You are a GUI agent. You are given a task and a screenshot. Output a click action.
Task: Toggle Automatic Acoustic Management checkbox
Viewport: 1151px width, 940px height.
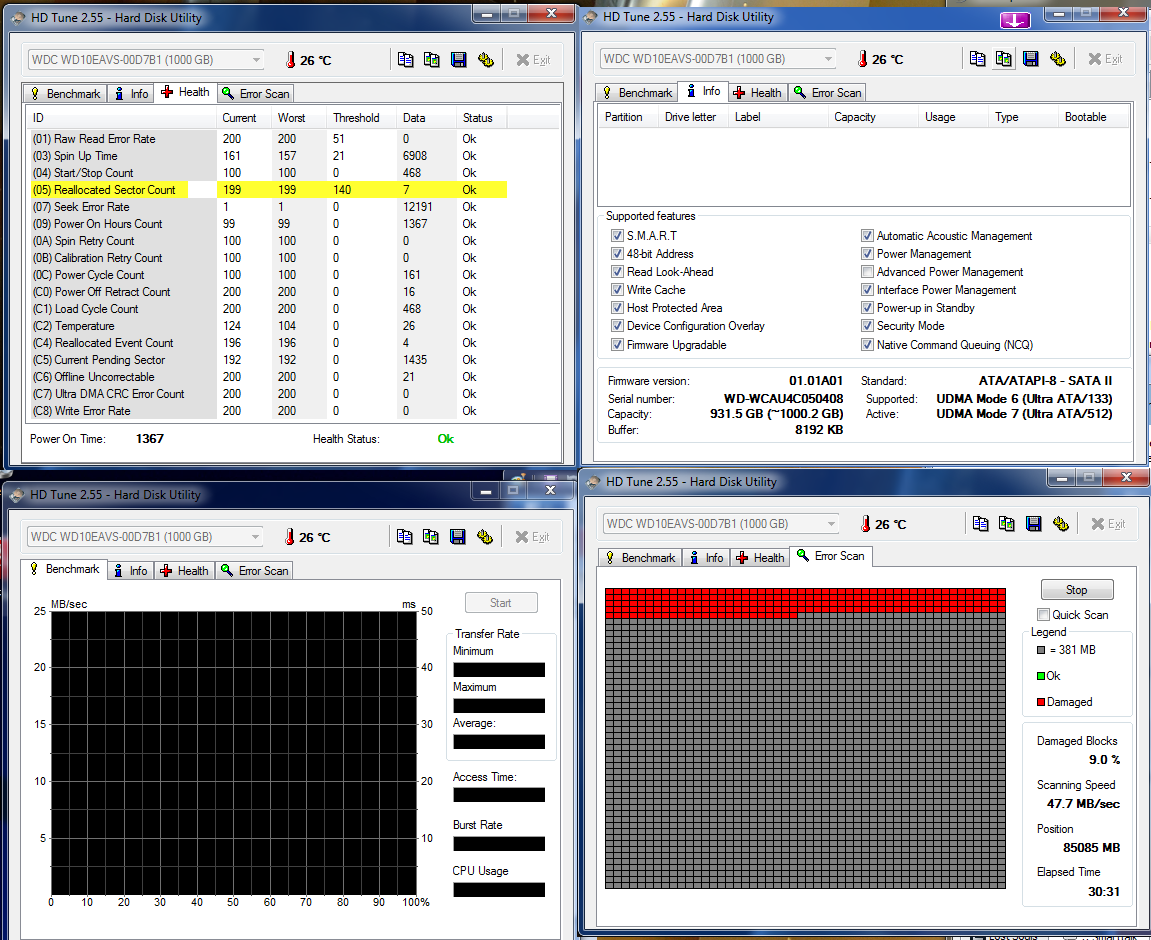click(x=867, y=236)
